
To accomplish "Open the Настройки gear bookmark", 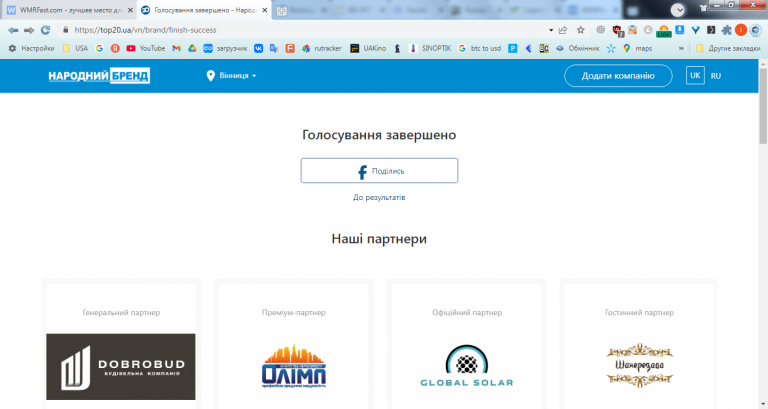I will [31, 48].
